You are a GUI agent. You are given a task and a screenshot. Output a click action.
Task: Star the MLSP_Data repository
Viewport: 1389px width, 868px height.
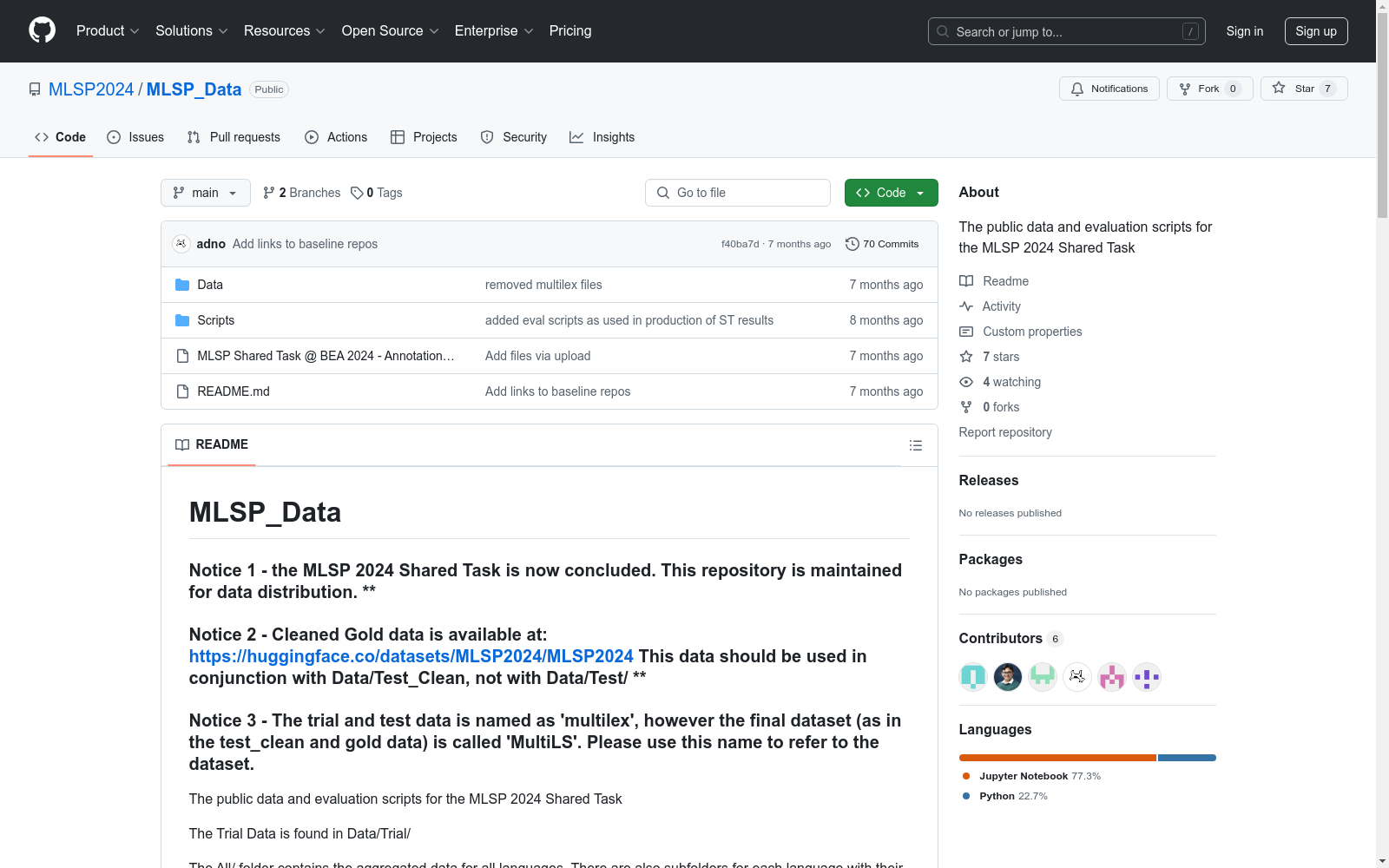1304,89
